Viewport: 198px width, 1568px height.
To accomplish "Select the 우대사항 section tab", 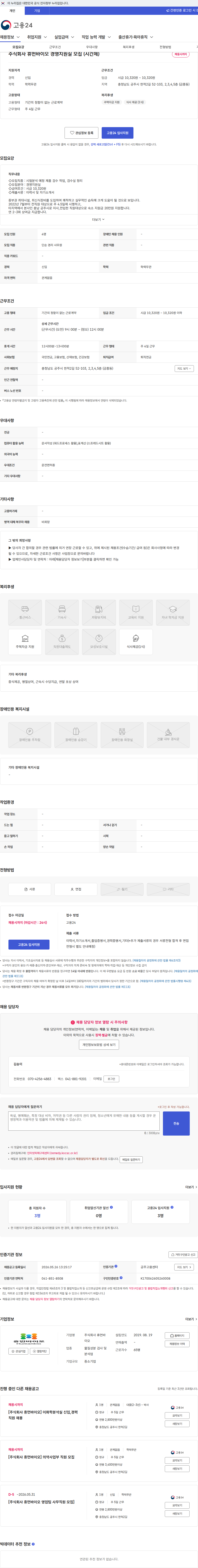I will point(92,47).
